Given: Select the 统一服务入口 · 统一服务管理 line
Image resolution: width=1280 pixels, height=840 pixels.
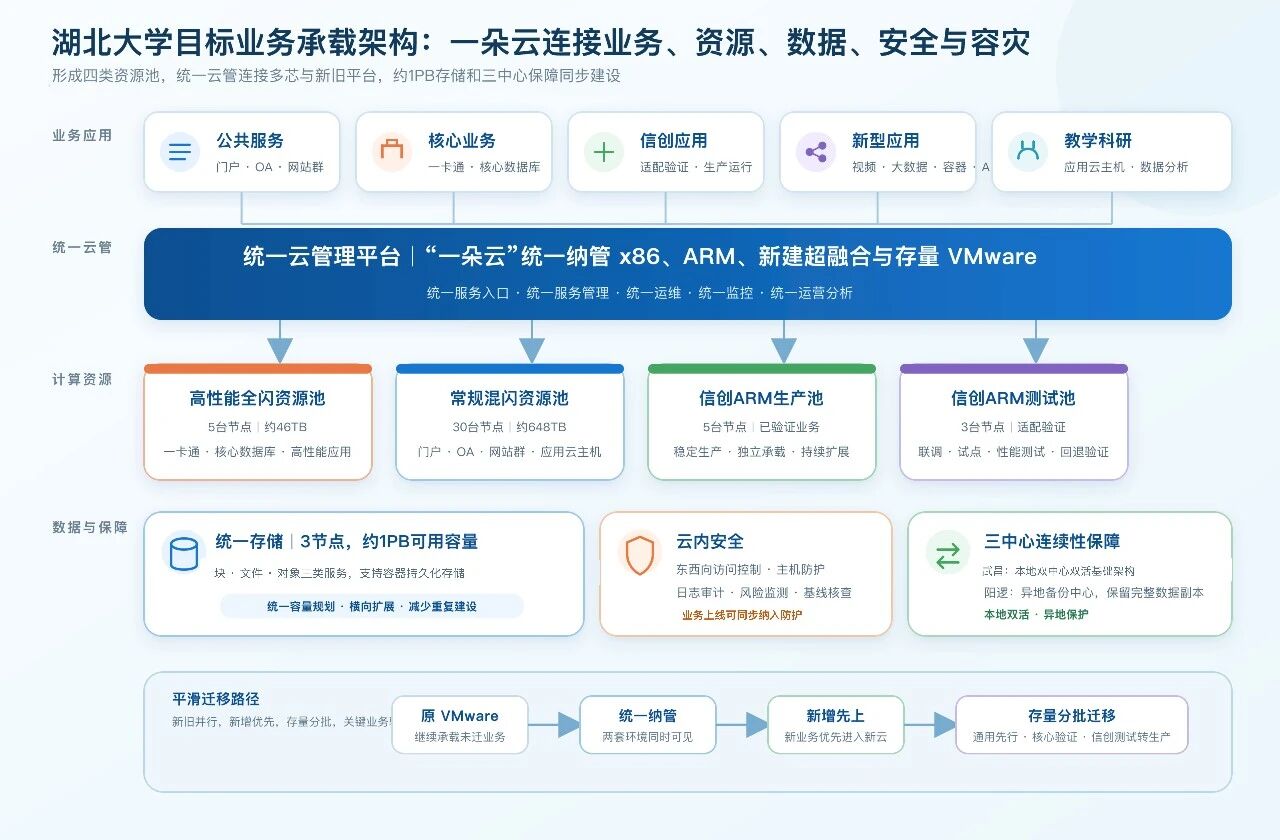Looking at the screenshot, I should (640, 293).
